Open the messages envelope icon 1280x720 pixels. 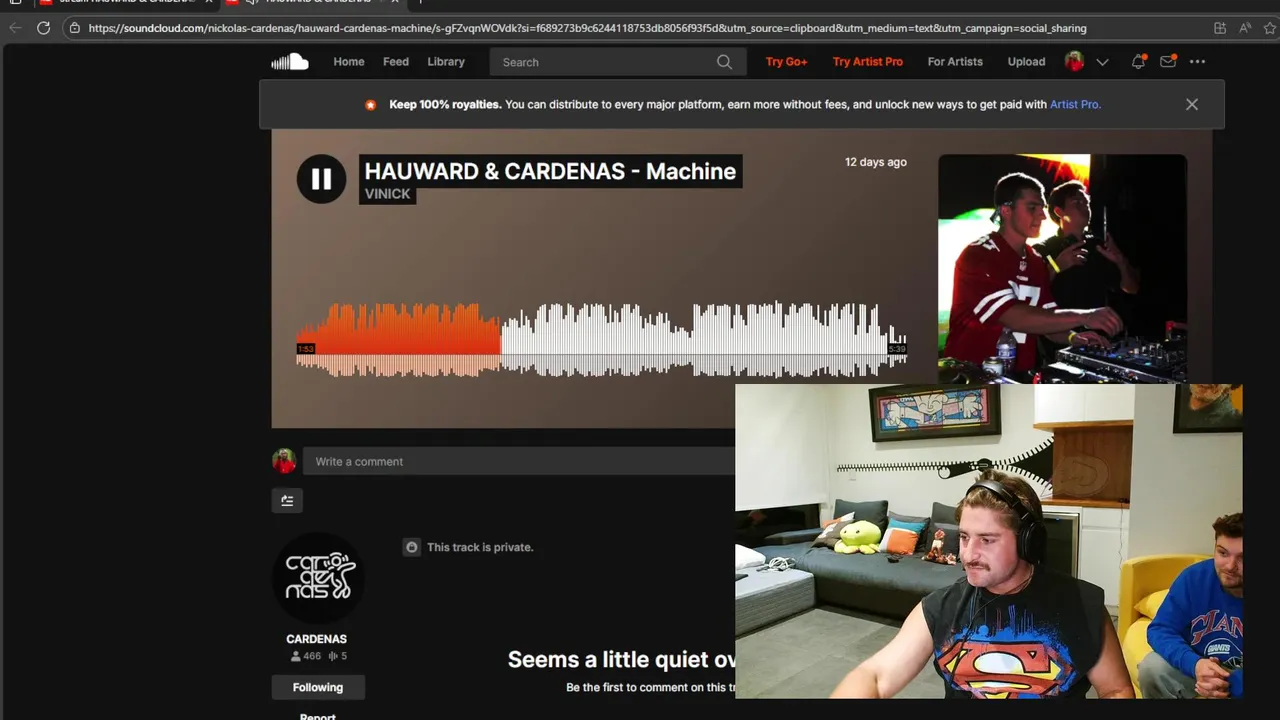pos(1168,62)
